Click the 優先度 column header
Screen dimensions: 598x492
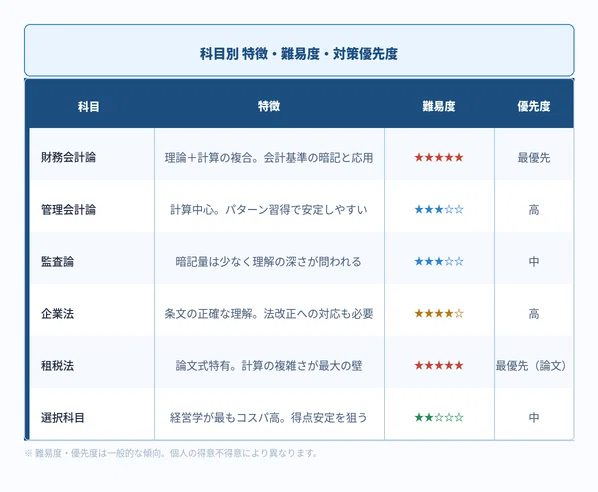click(534, 106)
